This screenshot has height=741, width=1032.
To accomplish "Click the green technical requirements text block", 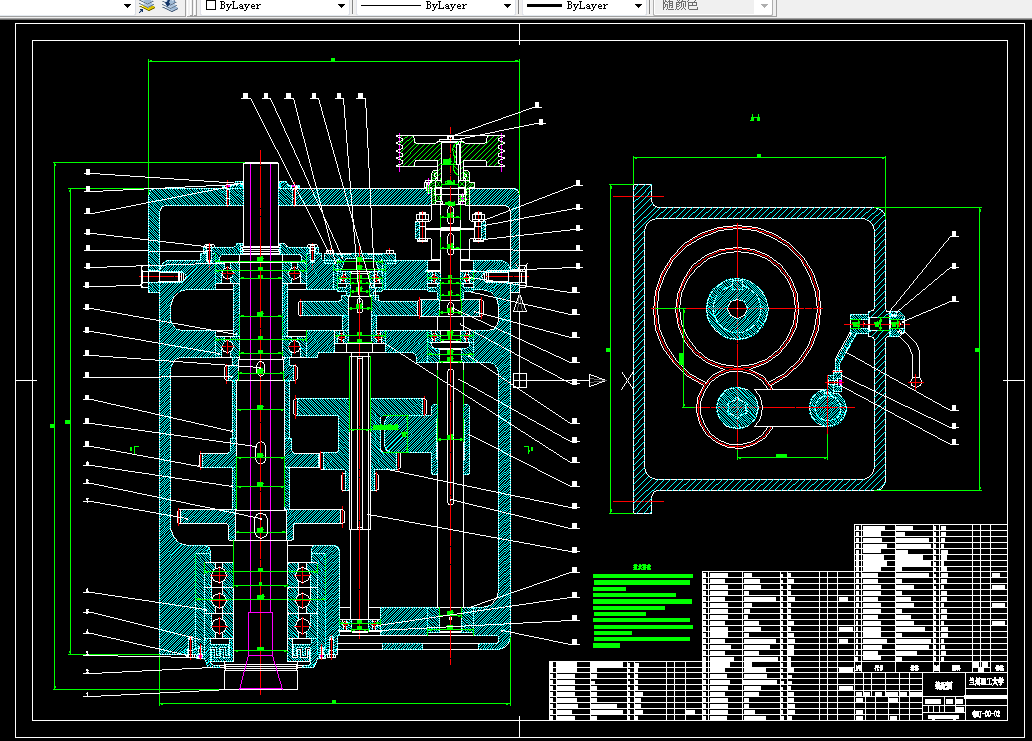I will click(x=642, y=607).
